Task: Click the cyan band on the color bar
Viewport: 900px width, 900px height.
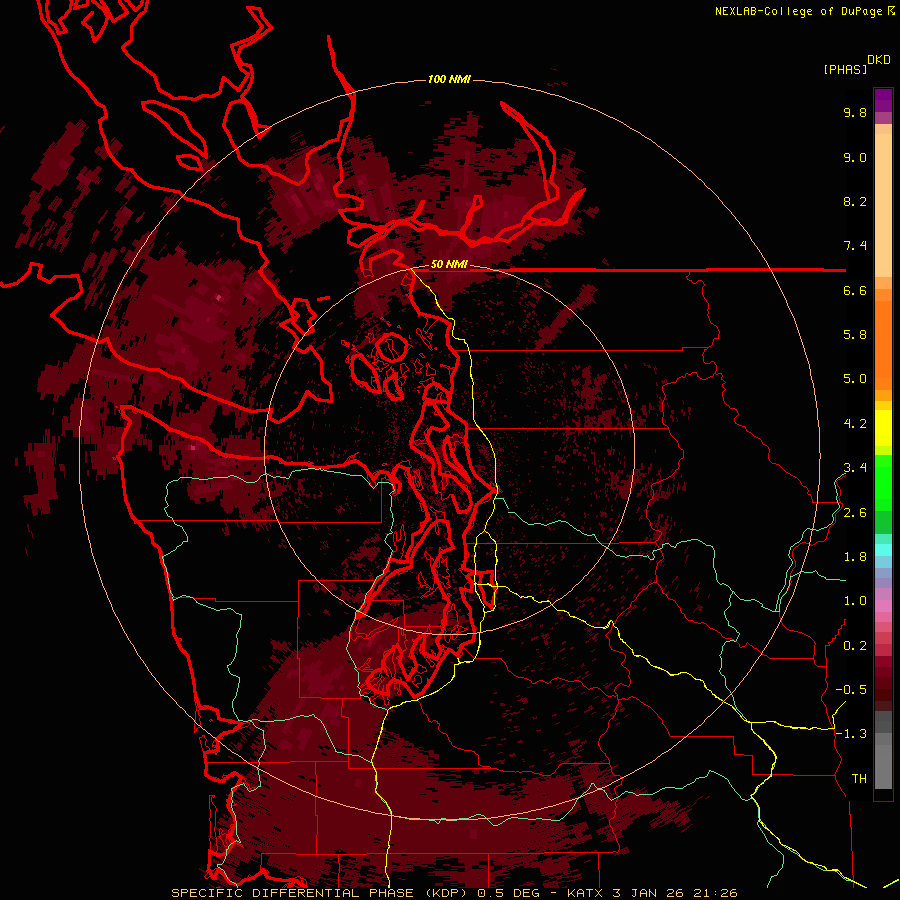Action: coord(883,550)
